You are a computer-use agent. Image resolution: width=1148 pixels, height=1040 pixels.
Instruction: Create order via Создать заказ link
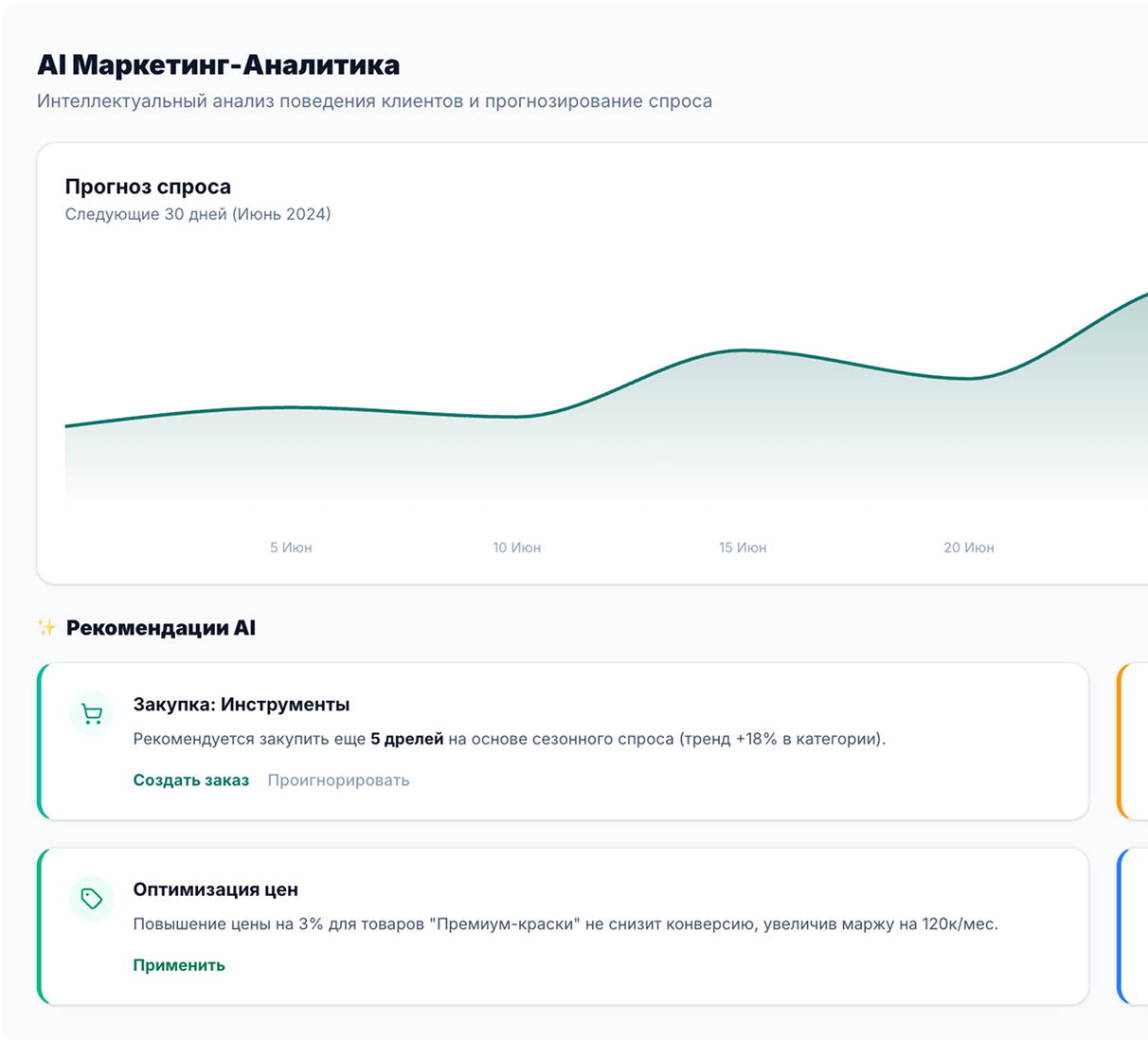[191, 780]
